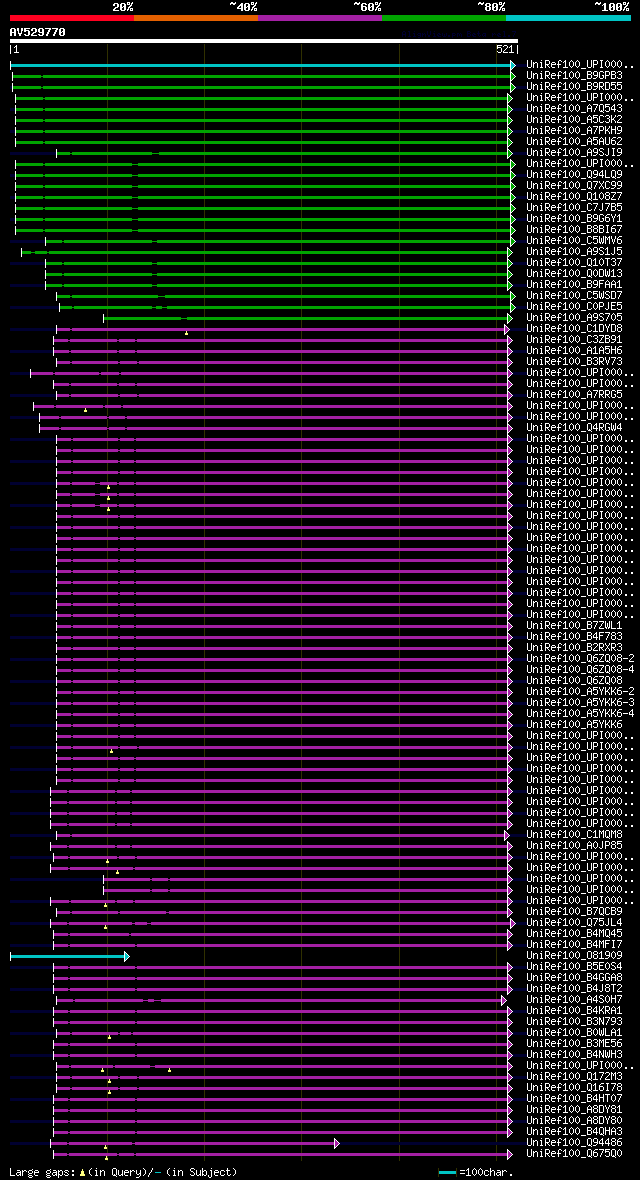This screenshot has height=1180, width=640.
Task: Select the UniRef100_B5E0S4 label
Action: (574, 966)
